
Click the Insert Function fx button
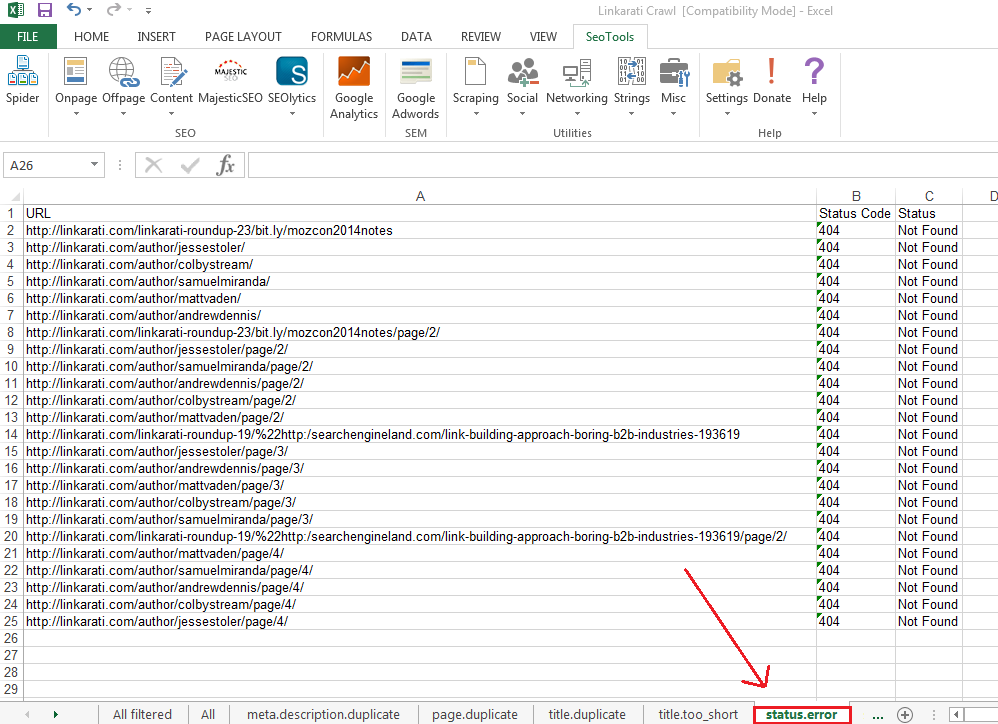[226, 165]
